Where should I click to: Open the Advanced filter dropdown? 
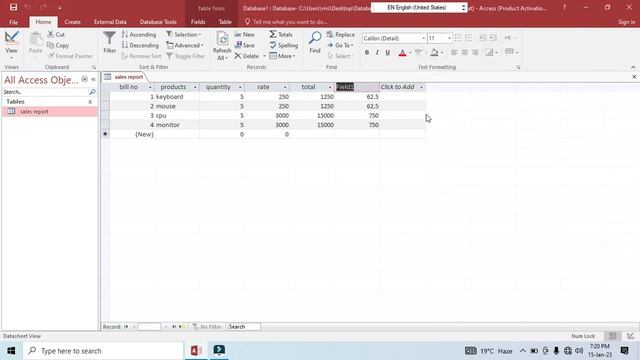(185, 45)
